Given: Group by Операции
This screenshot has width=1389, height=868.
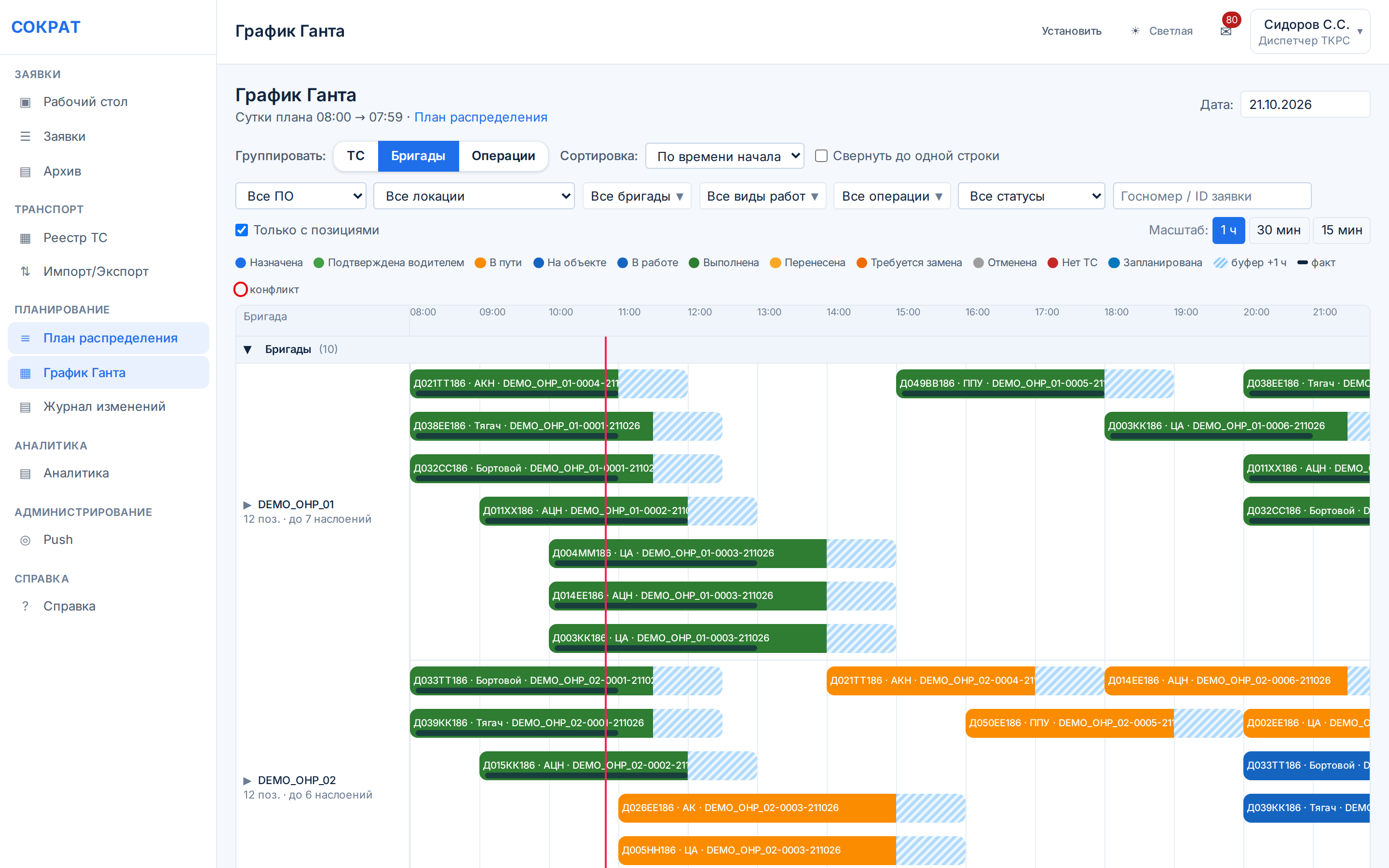Looking at the screenshot, I should tap(503, 156).
